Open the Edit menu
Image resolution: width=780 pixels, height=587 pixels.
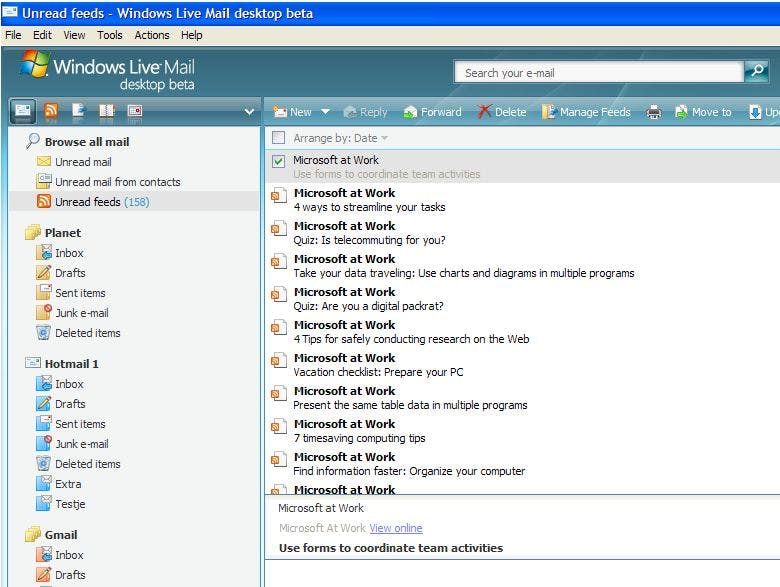(42, 35)
